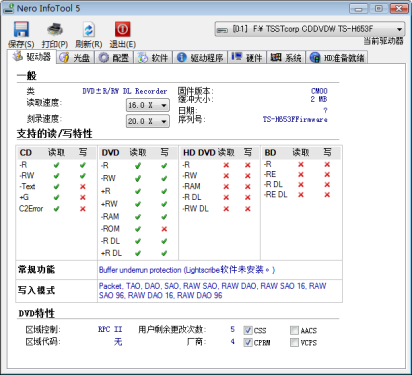Click the CD -Text write red cross
Viewport: 412px width, 375px height.
83,187
